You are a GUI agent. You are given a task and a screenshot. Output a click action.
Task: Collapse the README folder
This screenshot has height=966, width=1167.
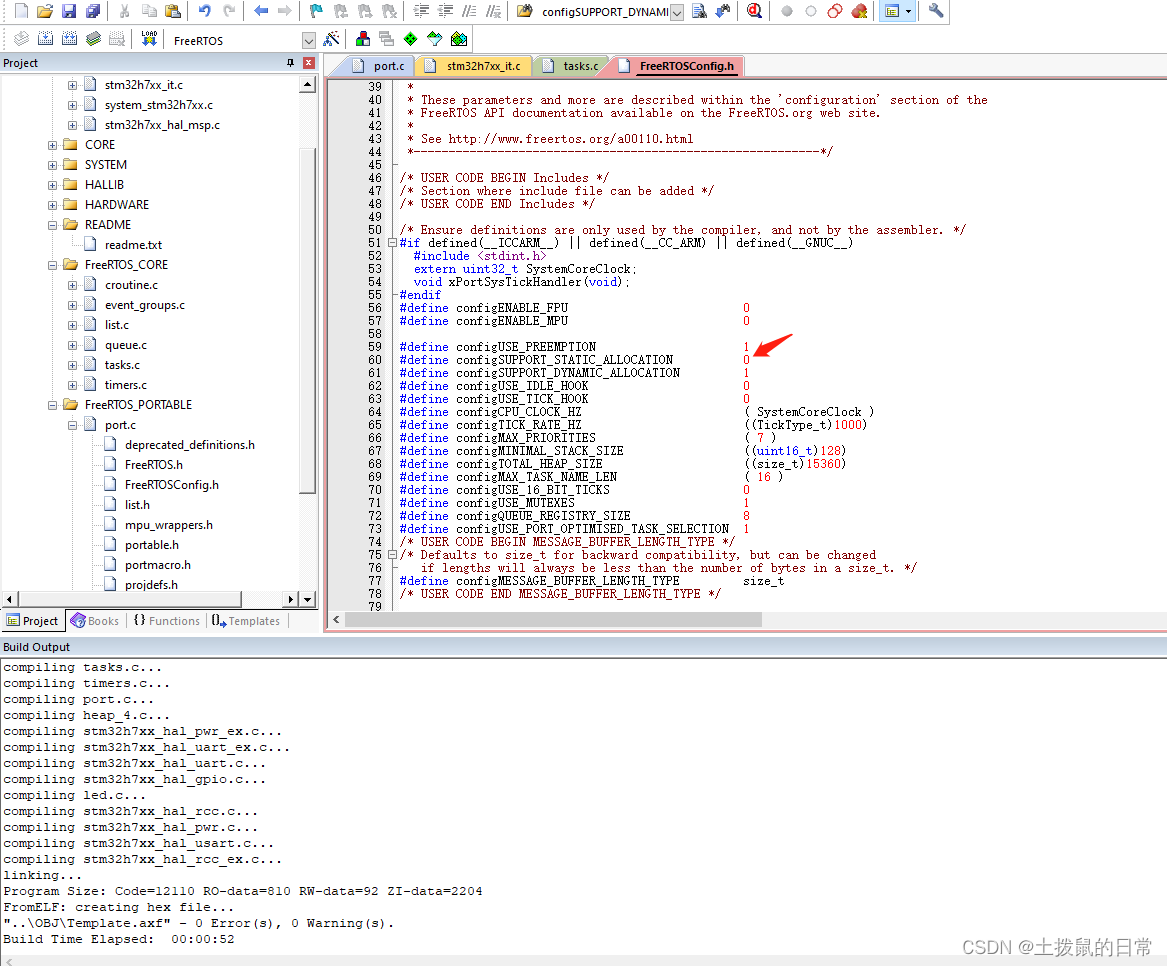[x=52, y=225]
